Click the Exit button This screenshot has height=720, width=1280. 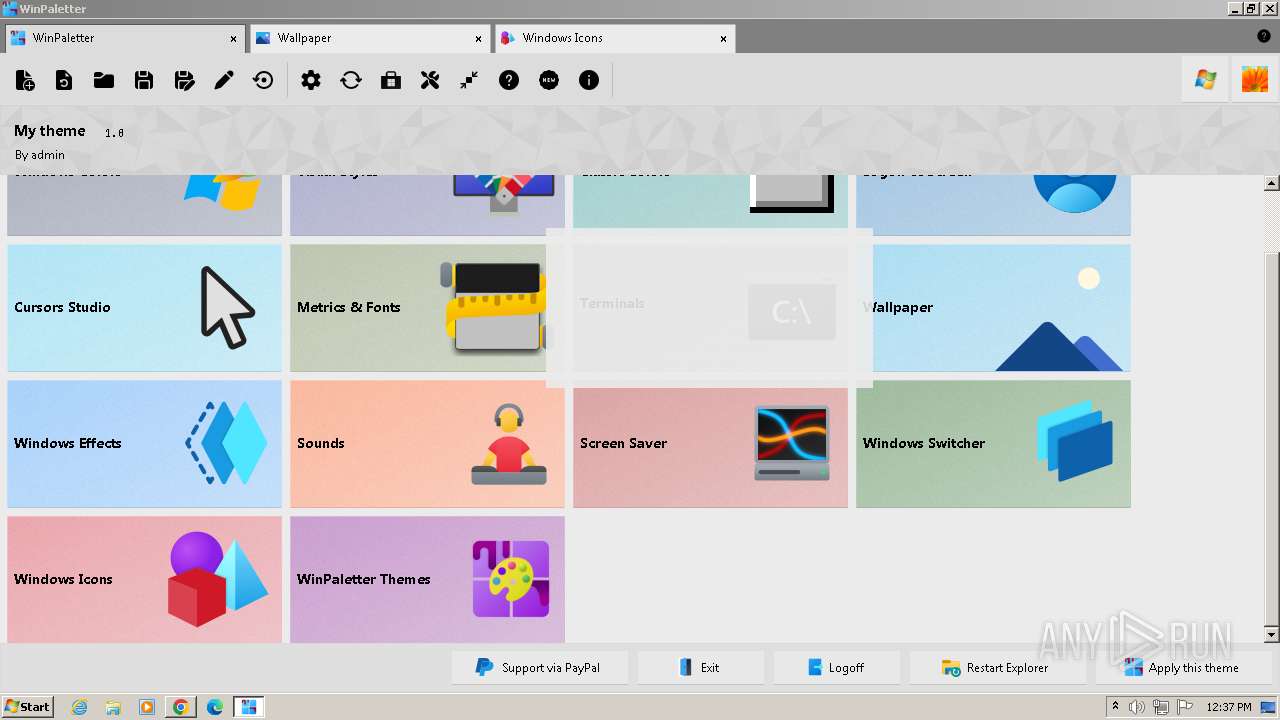click(x=701, y=668)
